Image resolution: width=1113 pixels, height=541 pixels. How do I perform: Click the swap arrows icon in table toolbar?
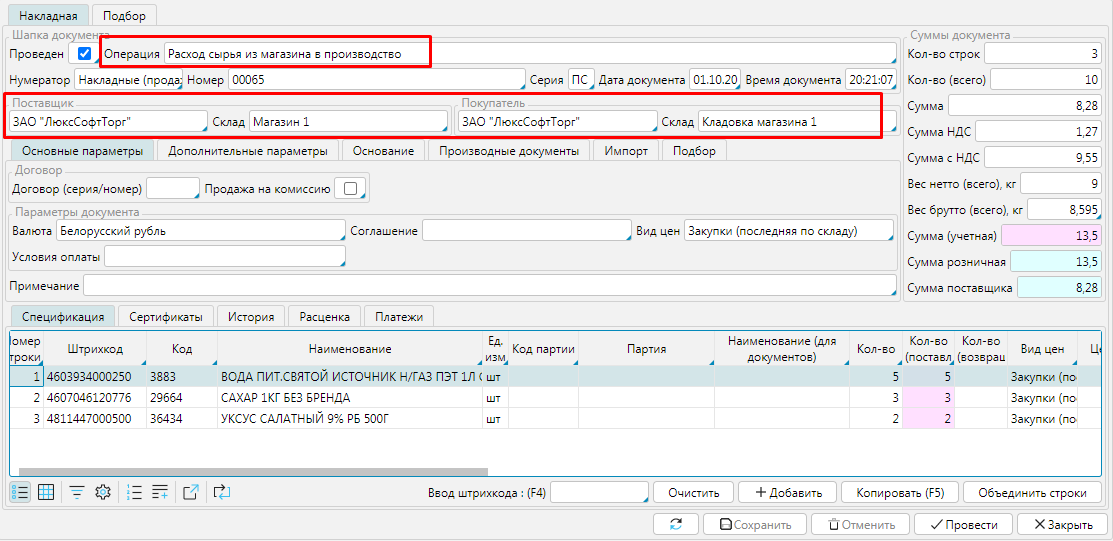221,492
